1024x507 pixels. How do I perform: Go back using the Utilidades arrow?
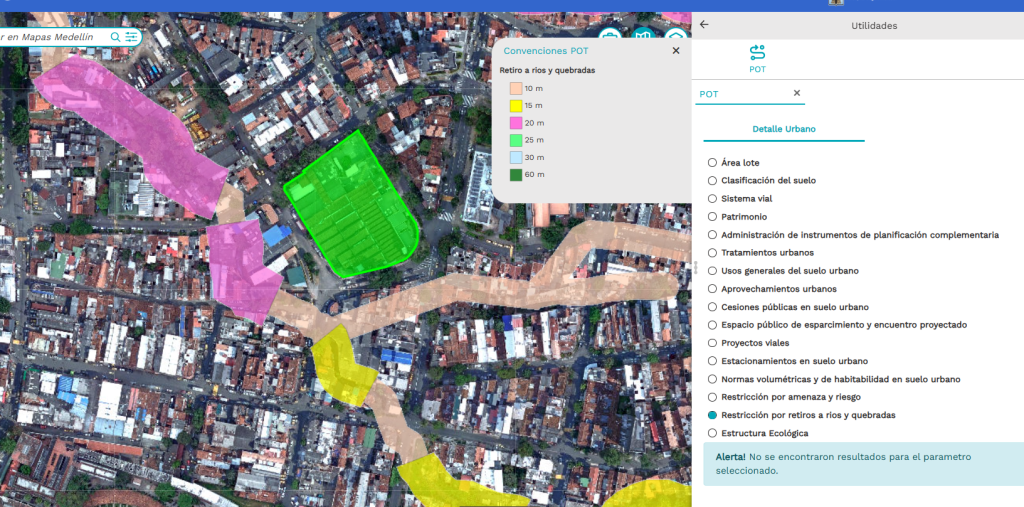pos(704,25)
